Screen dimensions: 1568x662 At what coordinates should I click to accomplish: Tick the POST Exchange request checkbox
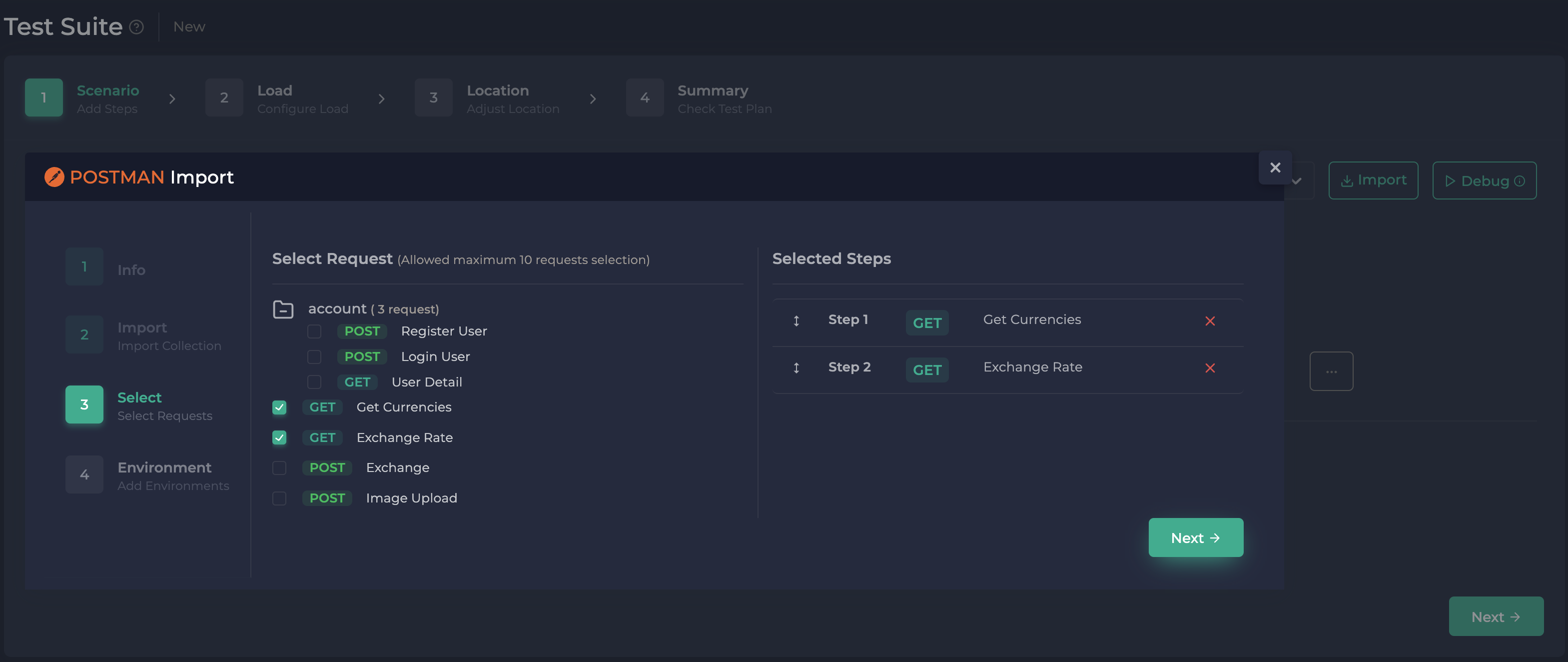(x=279, y=467)
